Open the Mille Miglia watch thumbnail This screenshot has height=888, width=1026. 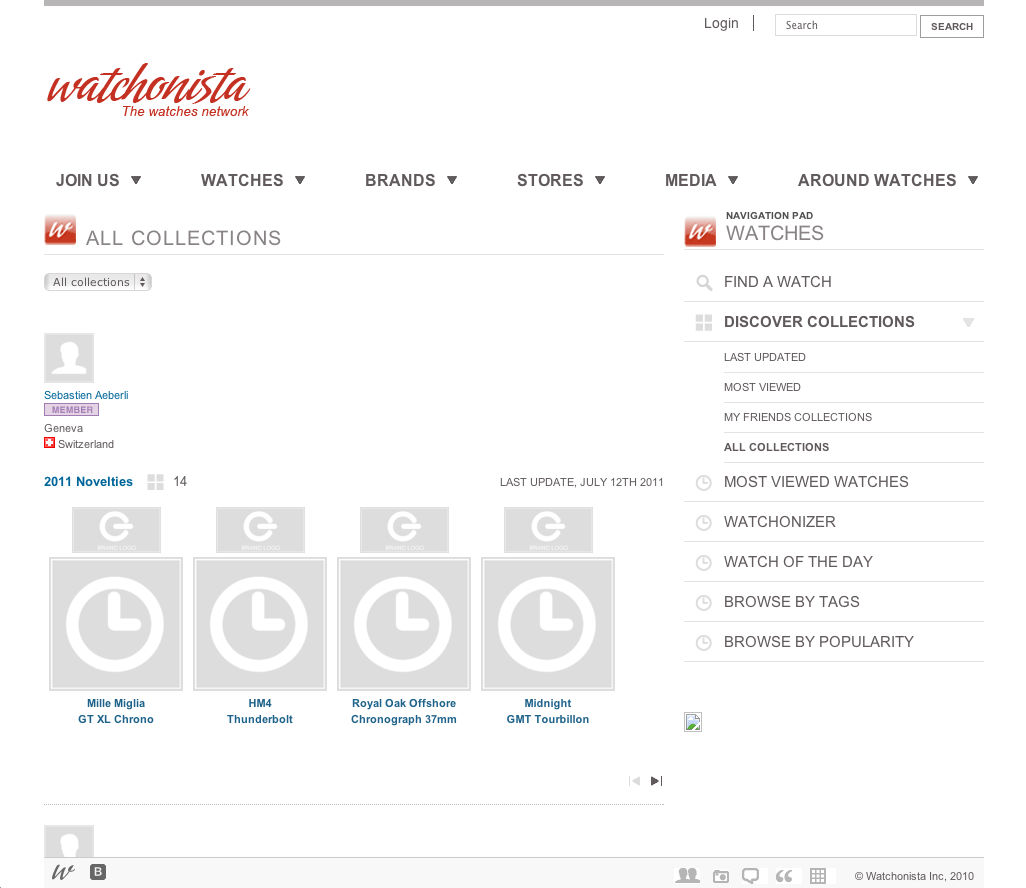(116, 624)
